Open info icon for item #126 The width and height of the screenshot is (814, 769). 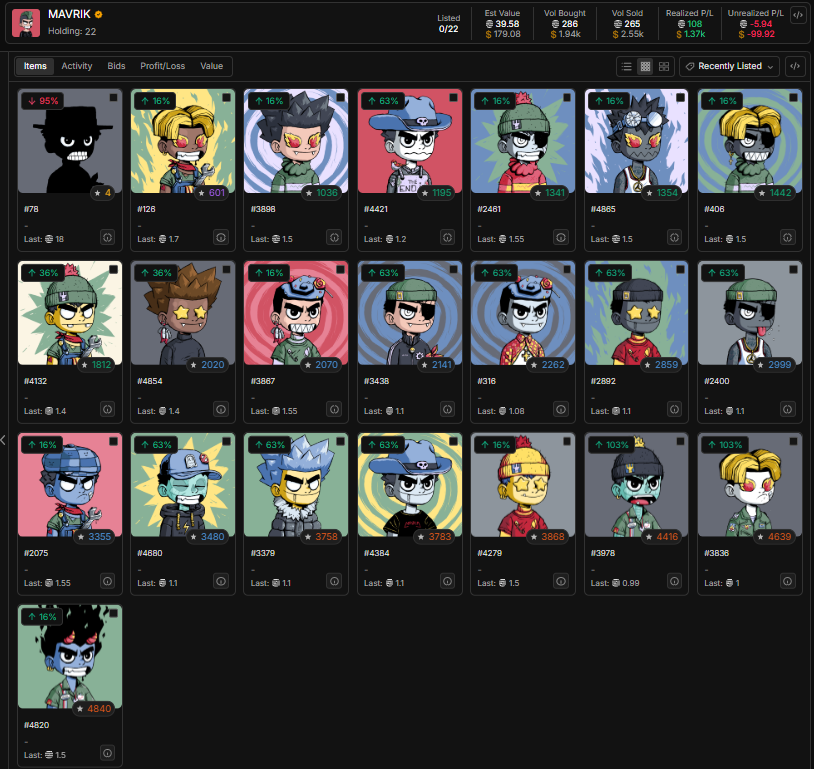tap(221, 237)
